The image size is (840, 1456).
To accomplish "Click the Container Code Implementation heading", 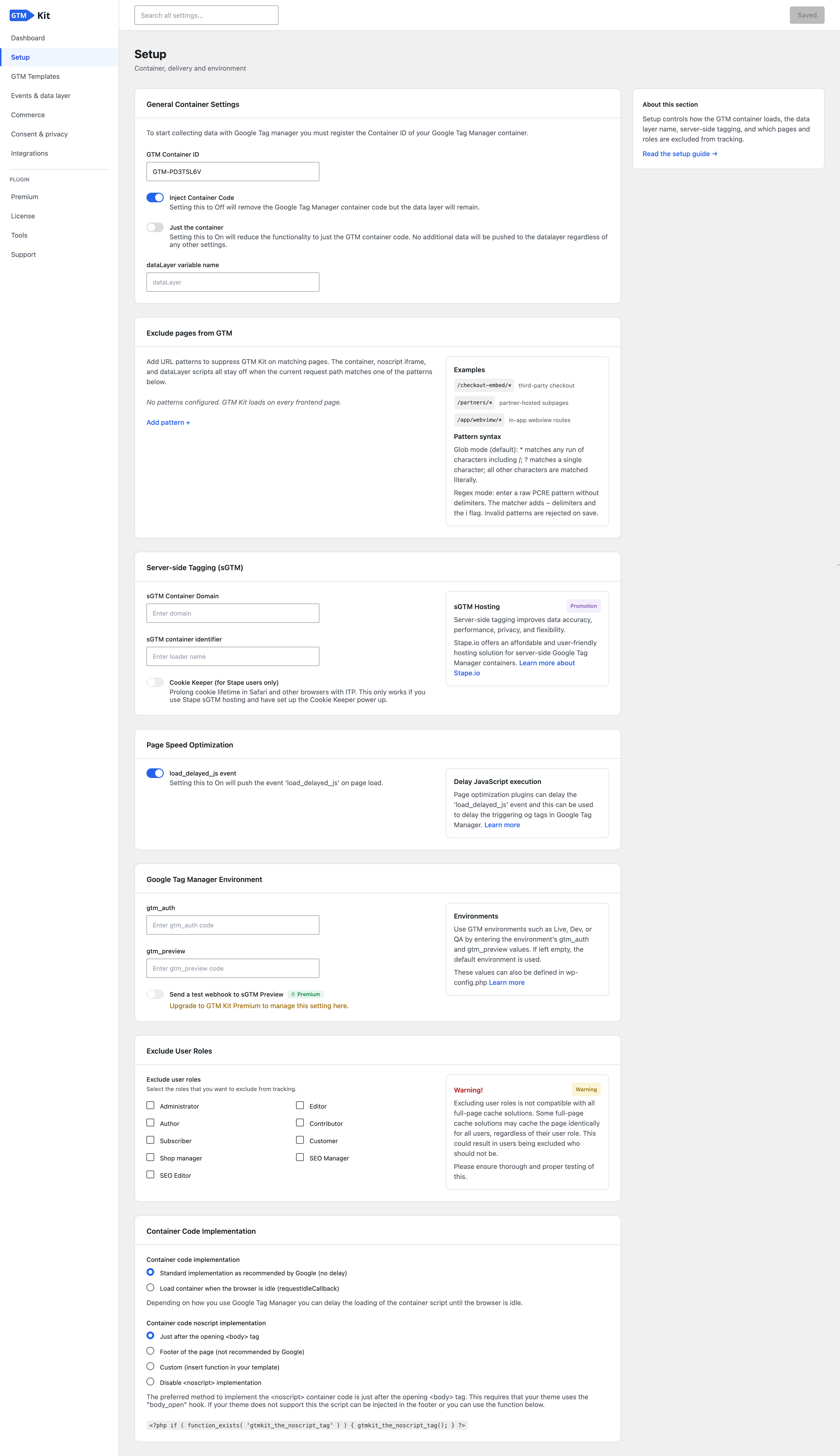I will [201, 1232].
